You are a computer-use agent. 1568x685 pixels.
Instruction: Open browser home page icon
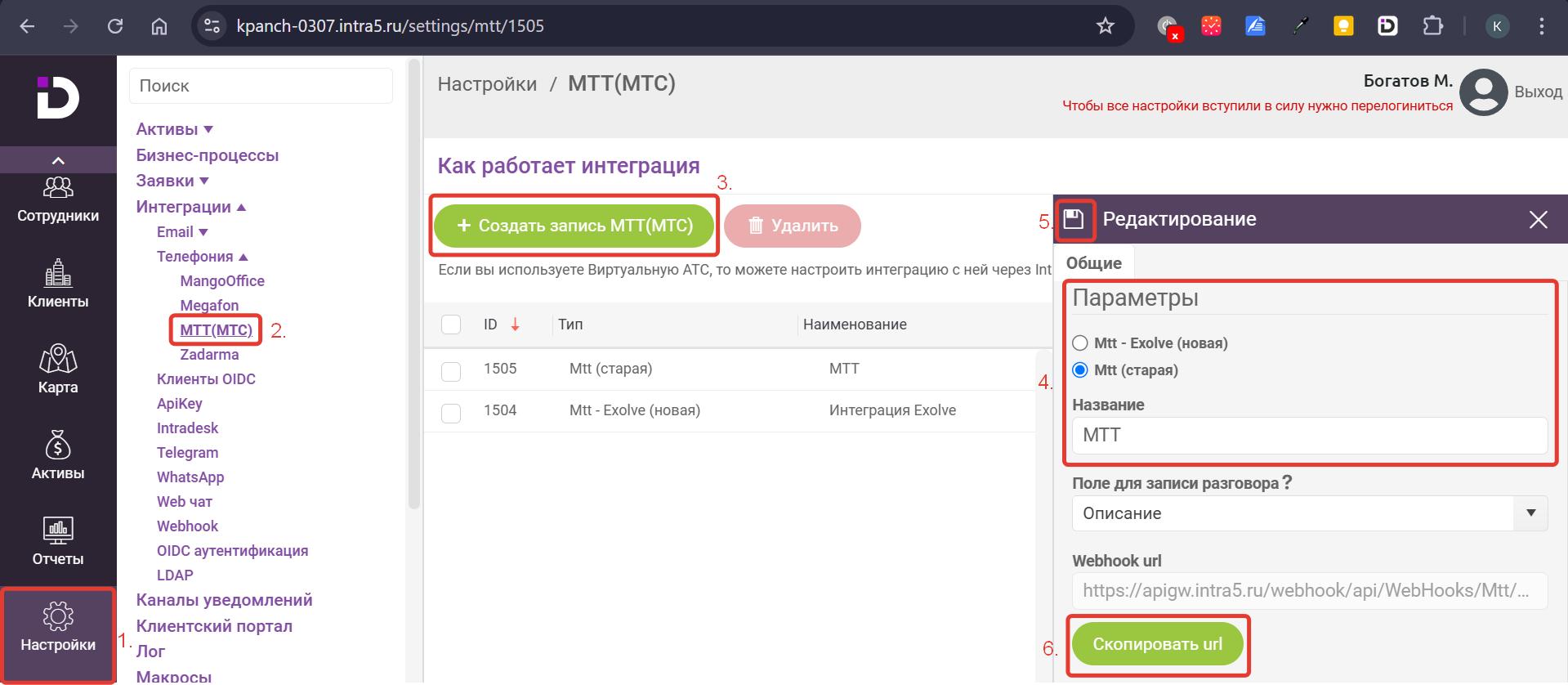click(159, 26)
